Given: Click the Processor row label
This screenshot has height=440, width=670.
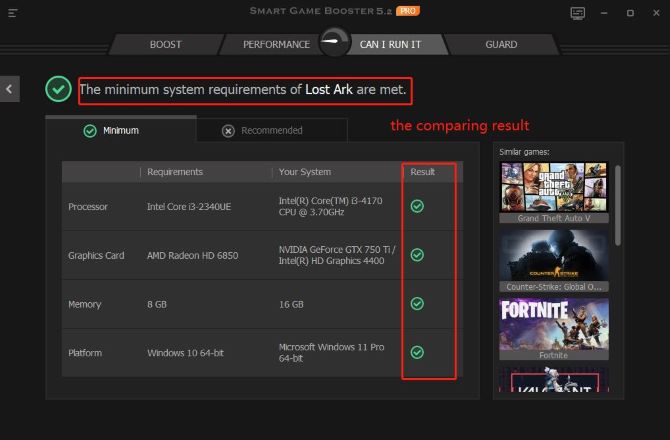Looking at the screenshot, I should tap(88, 207).
